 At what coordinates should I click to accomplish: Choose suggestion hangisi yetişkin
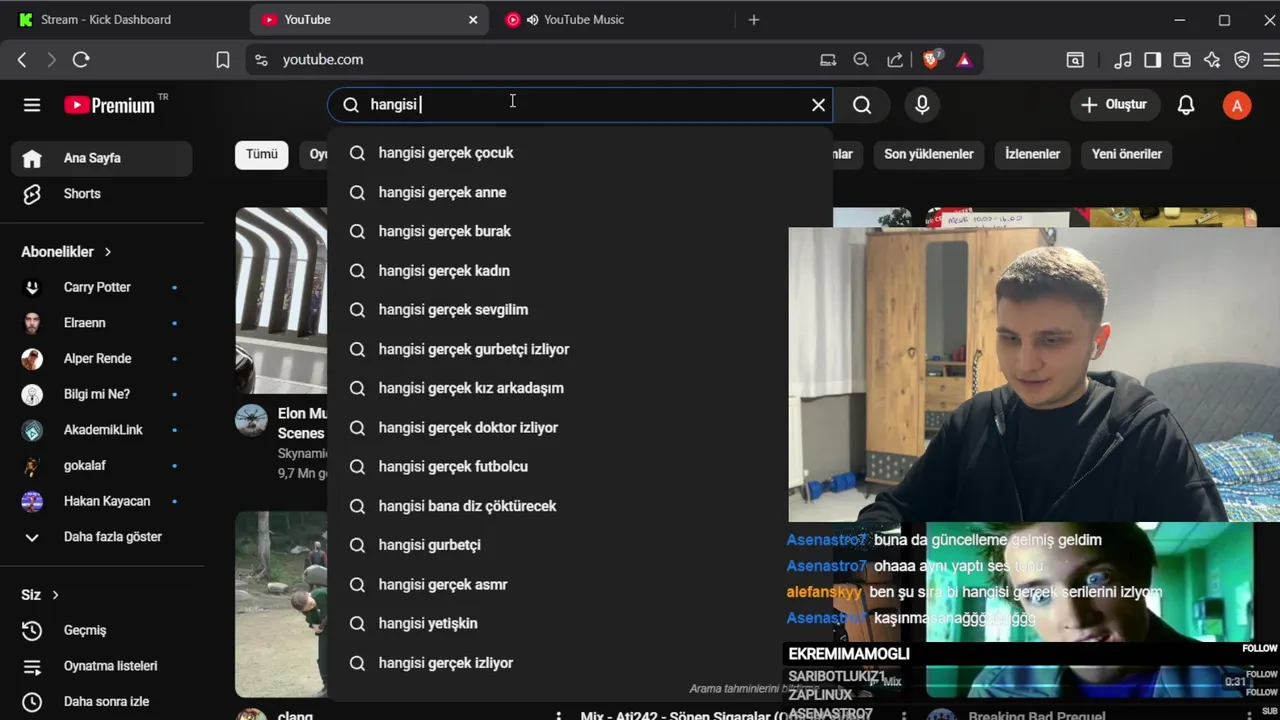click(580, 624)
